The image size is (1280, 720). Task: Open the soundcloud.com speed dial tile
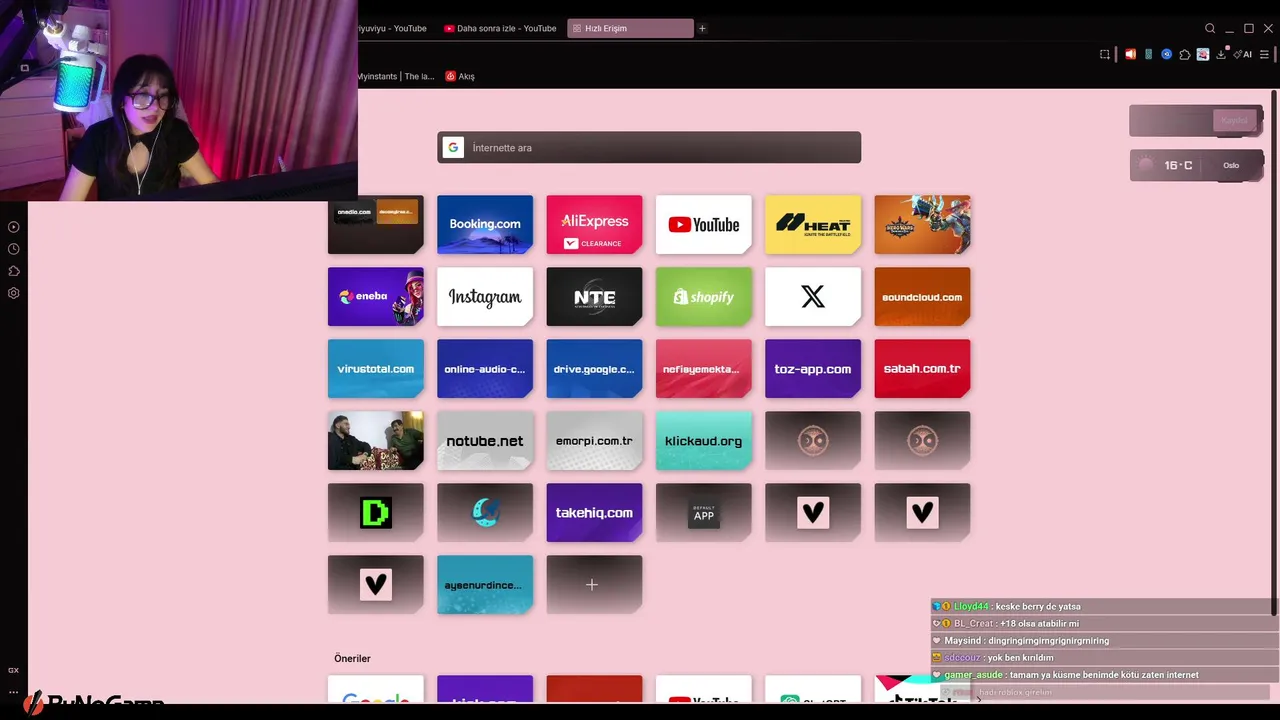coord(922,296)
